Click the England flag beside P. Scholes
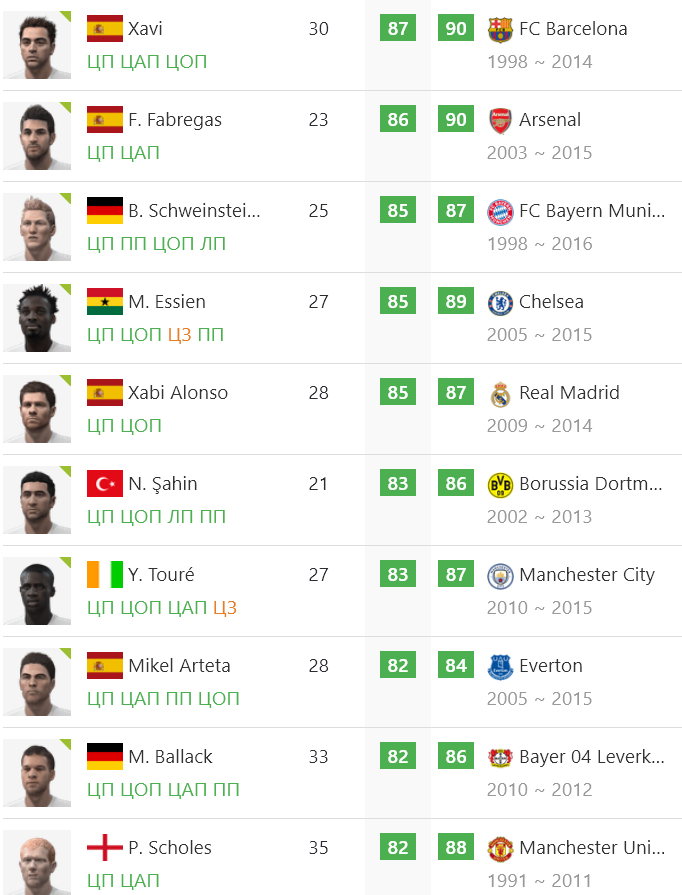Viewport: 682px width, 895px height. pos(105,848)
